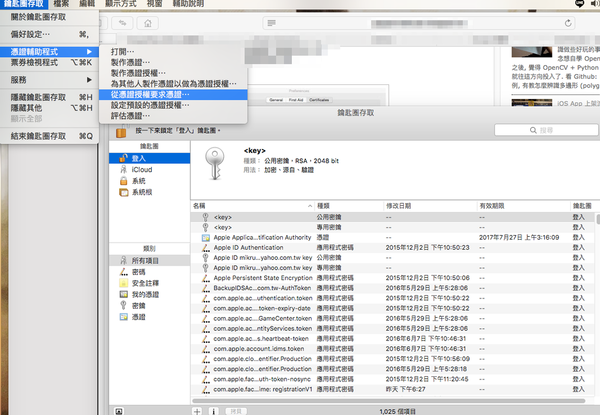Image resolution: width=600 pixels, height=415 pixels.
Task: Choose 結束鑰匙圈存取 to quit
Action: [x=49, y=136]
